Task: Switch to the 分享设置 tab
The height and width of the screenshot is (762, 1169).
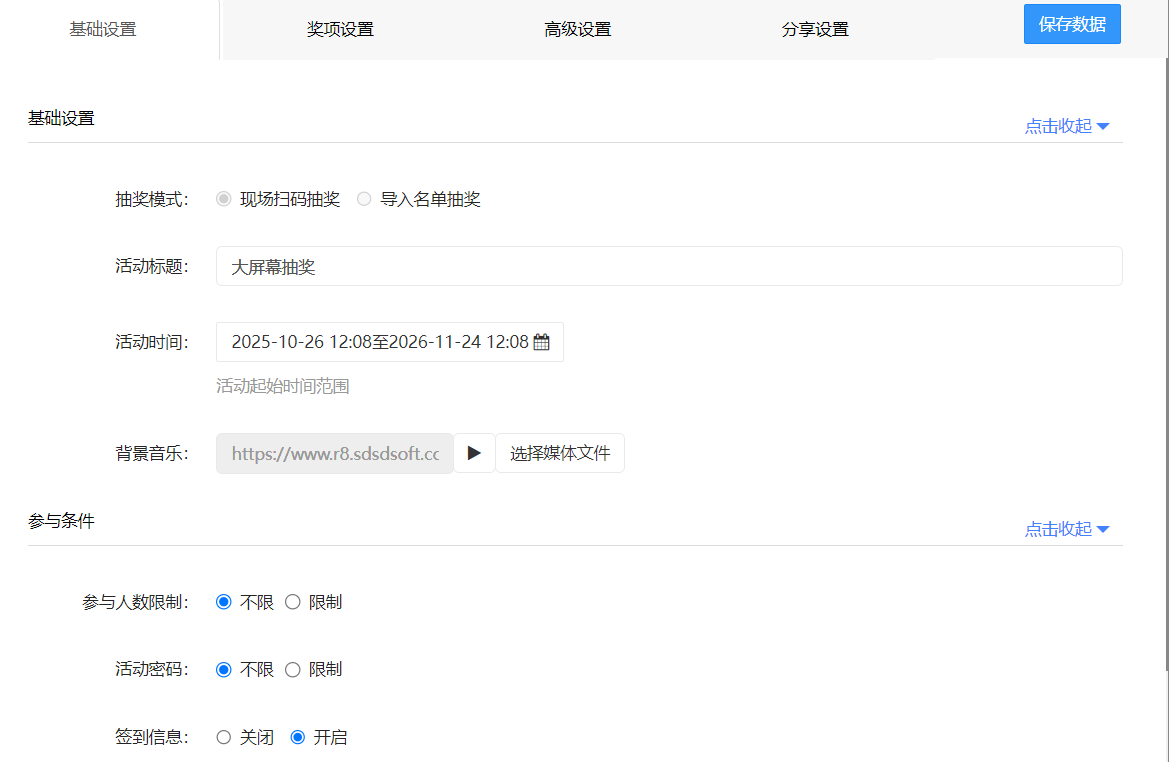Action: pyautogui.click(x=814, y=30)
